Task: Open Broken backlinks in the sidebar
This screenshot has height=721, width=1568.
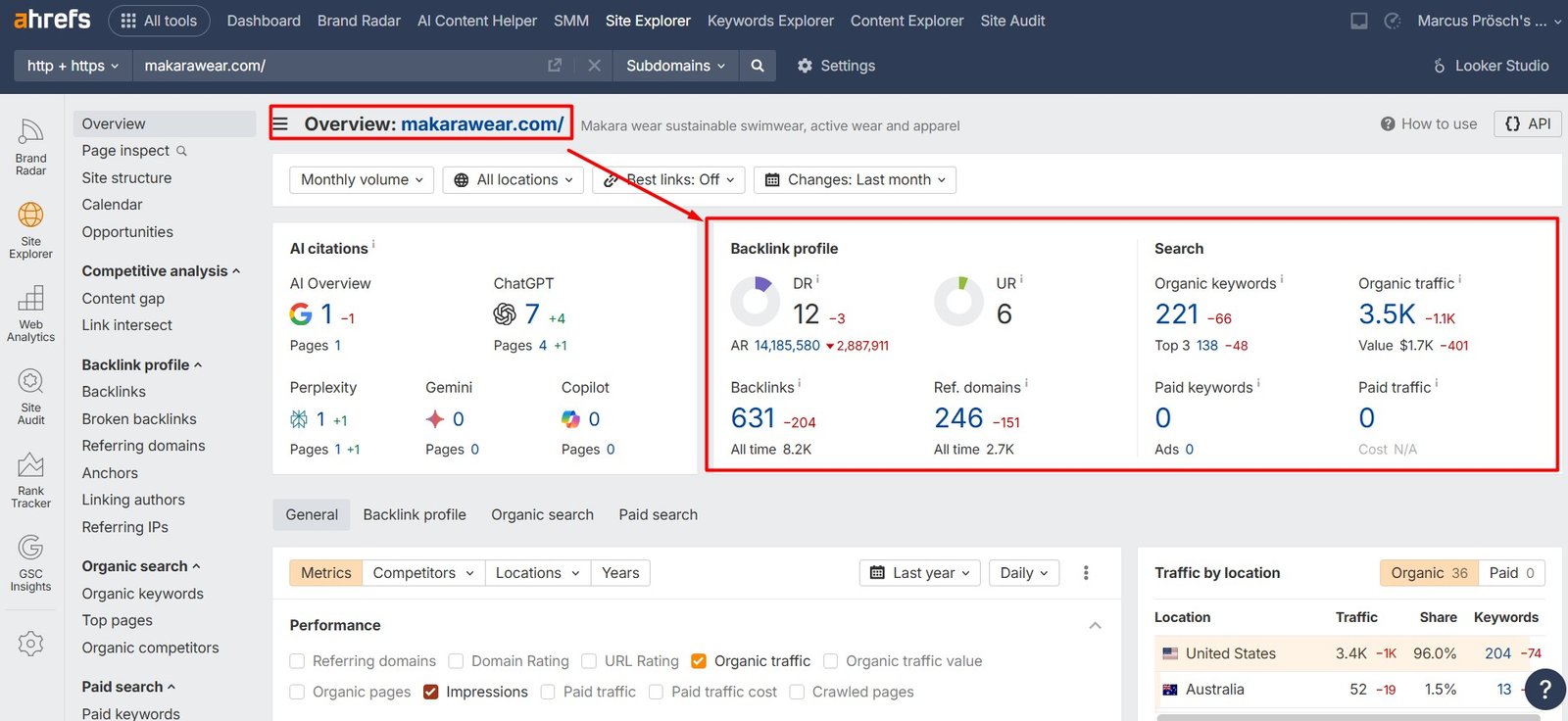Action: click(139, 419)
